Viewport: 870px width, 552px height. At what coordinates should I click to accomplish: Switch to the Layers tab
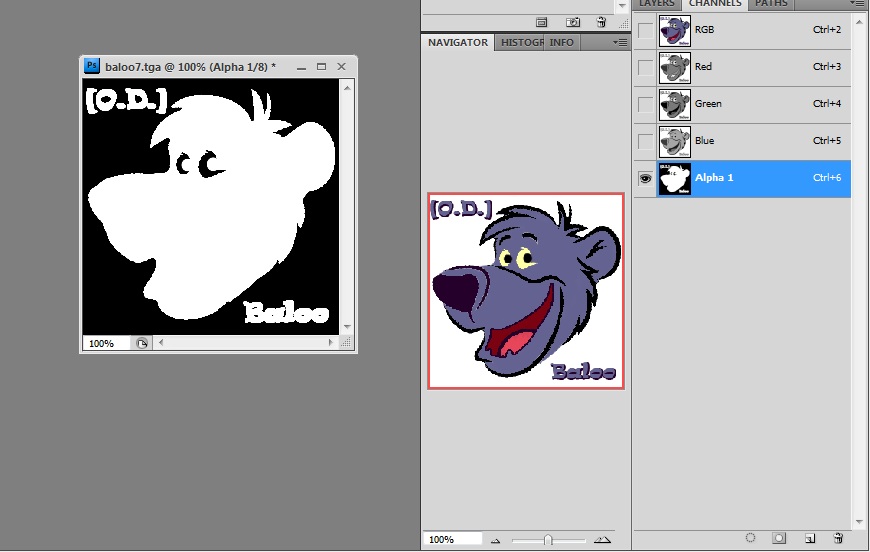(x=657, y=4)
